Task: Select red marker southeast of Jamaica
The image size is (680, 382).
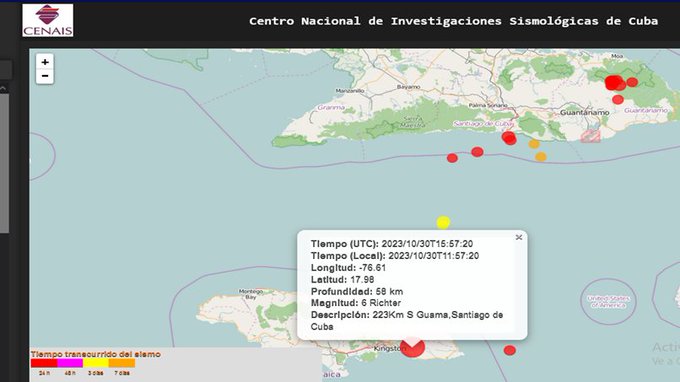Action: (x=510, y=350)
